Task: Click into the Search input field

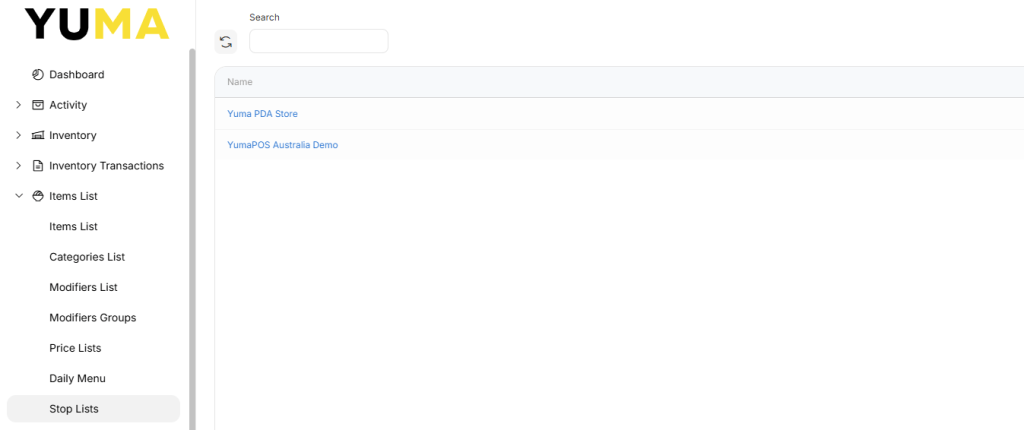Action: click(x=319, y=41)
